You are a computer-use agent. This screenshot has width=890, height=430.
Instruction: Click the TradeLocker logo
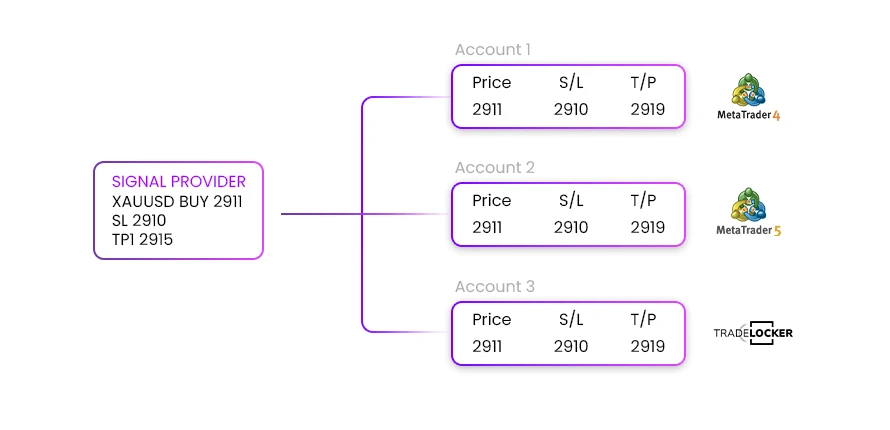click(x=753, y=333)
